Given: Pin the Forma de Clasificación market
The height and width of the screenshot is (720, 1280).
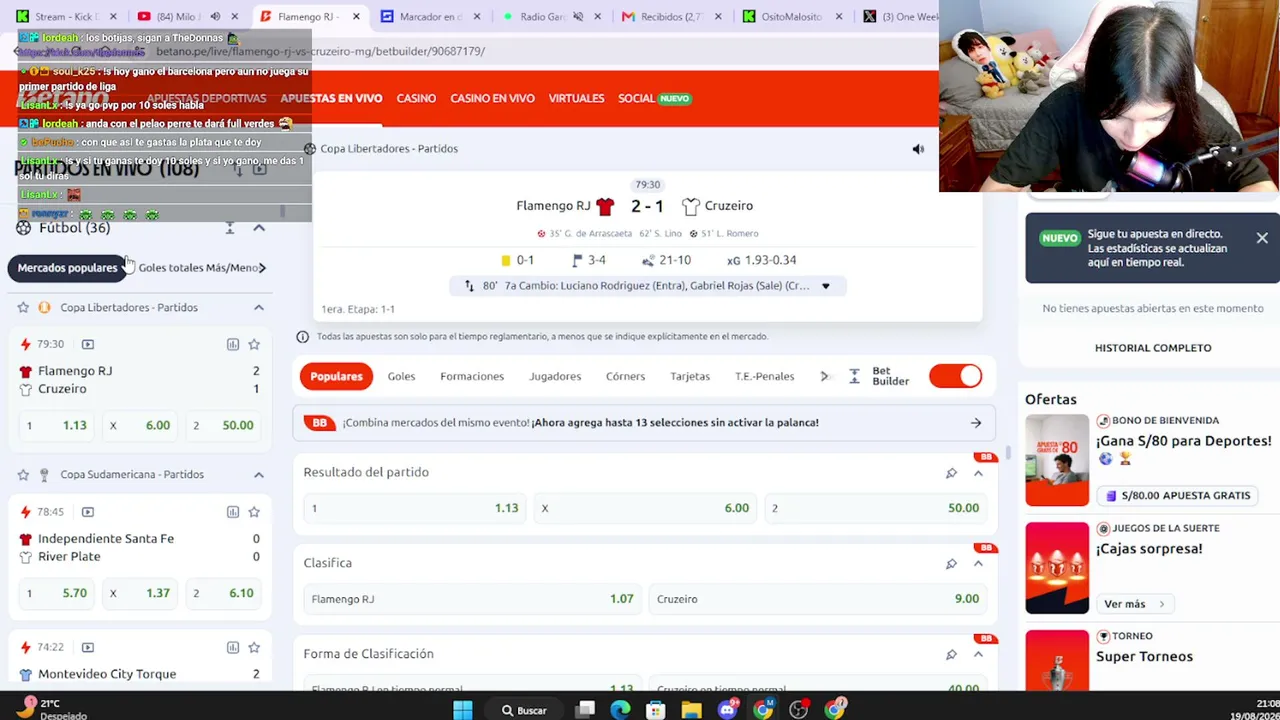Looking at the screenshot, I should [x=951, y=654].
